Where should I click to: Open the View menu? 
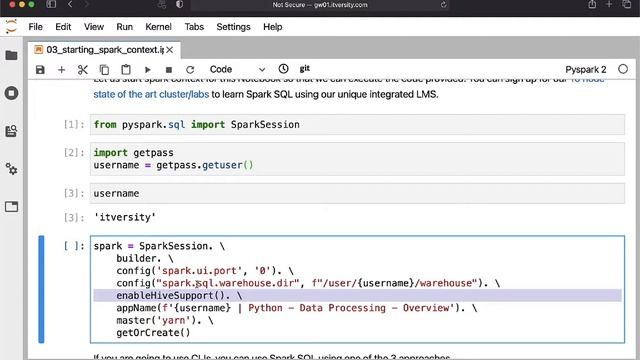click(x=94, y=27)
